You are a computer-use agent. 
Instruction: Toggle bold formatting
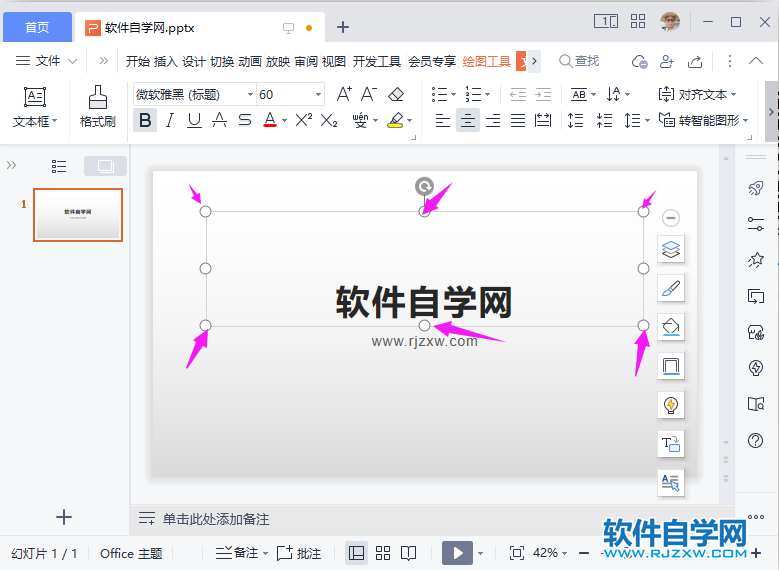click(145, 120)
